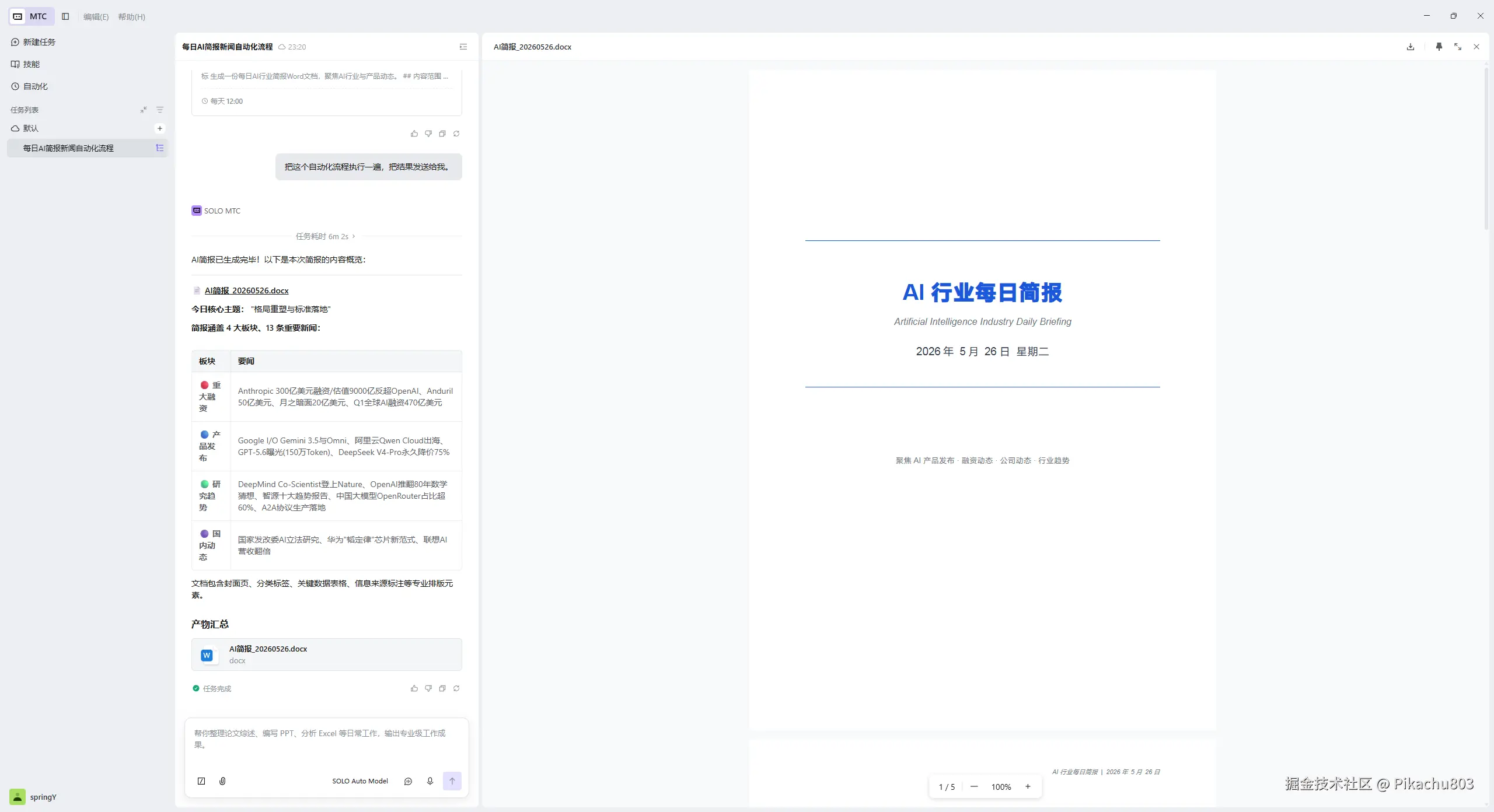Go to 自动化 in the sidebar

pyautogui.click(x=88, y=86)
